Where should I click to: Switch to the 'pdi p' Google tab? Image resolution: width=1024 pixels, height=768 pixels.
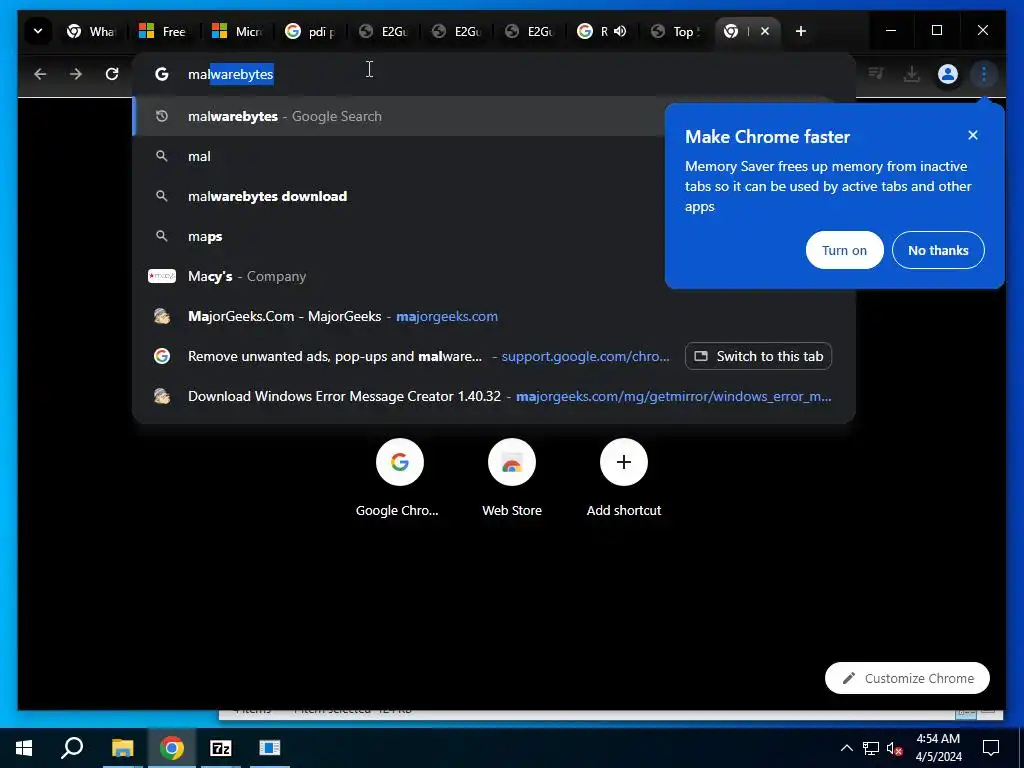[x=310, y=31]
